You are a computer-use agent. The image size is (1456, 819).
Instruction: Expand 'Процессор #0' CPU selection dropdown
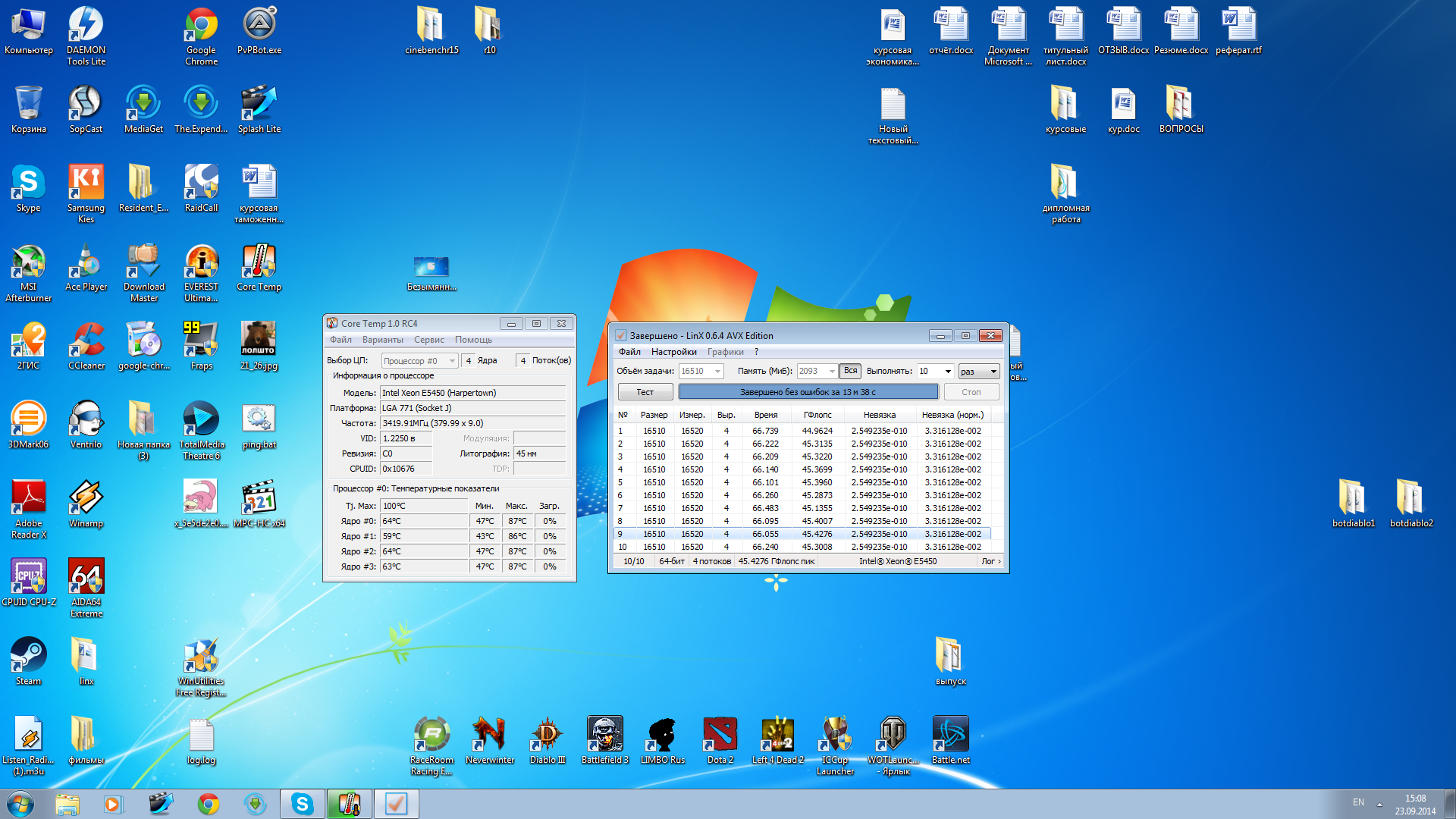pos(452,361)
